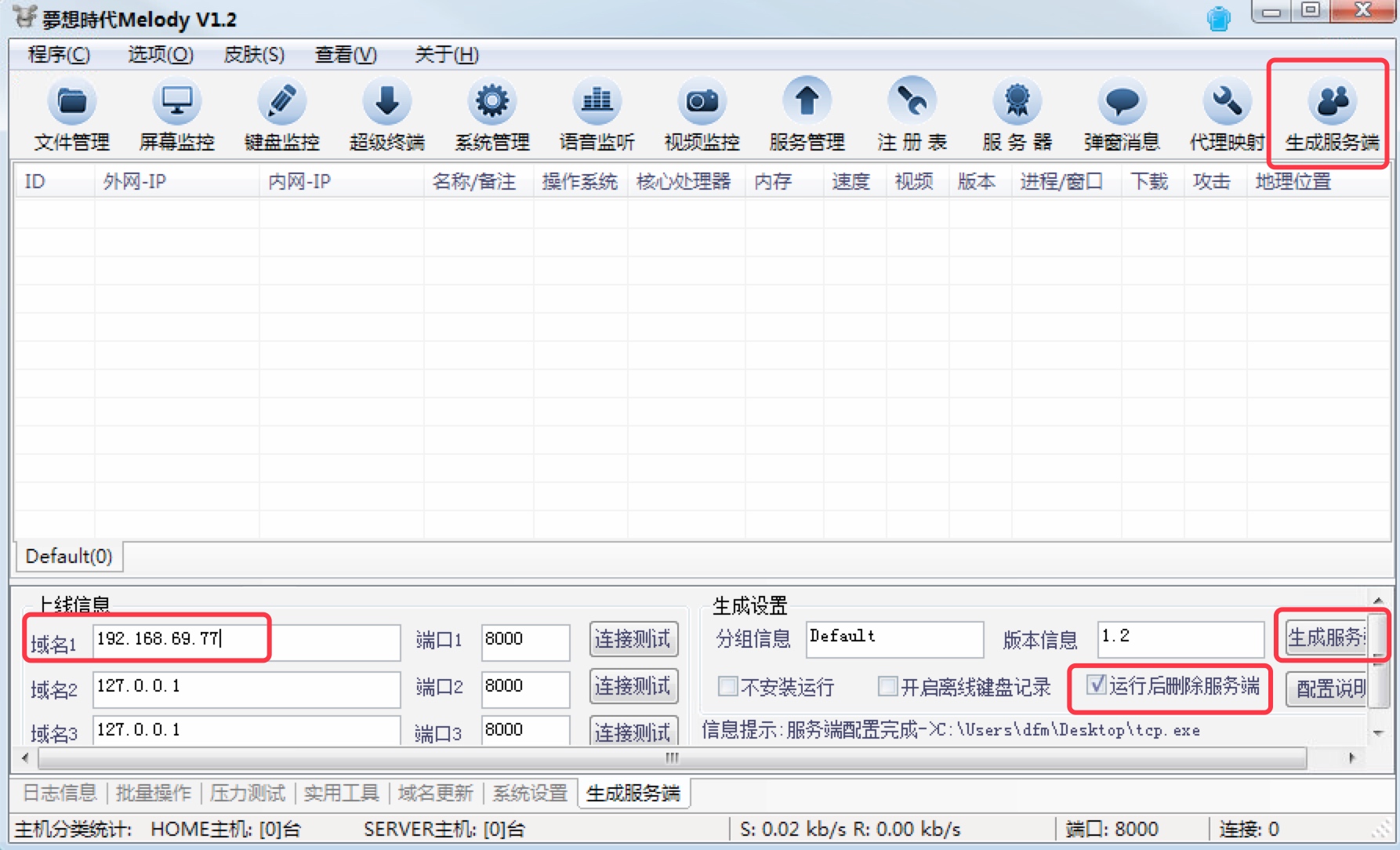The image size is (1400, 850).
Task: Click the settings panel scroll-up arrow
Action: [1378, 600]
